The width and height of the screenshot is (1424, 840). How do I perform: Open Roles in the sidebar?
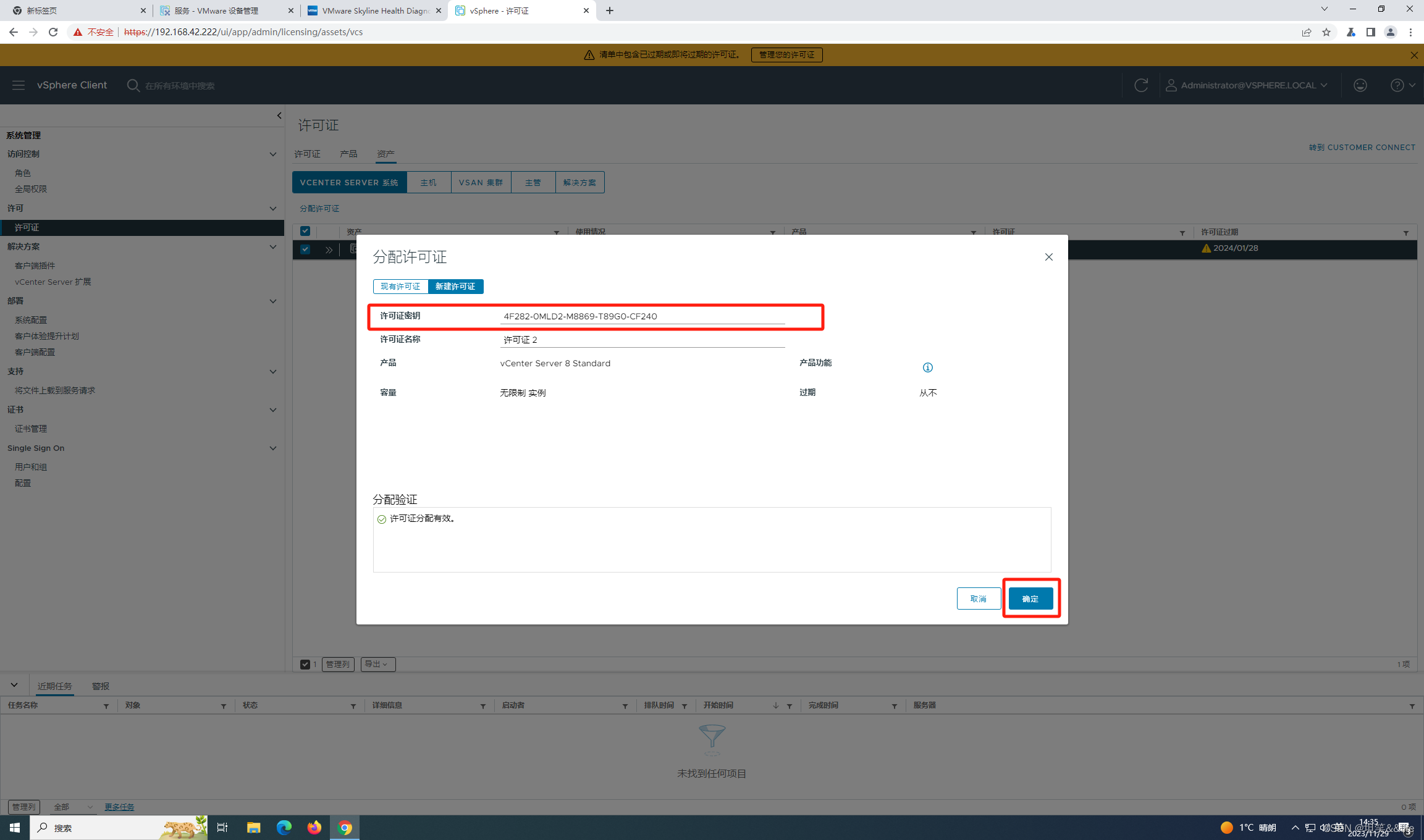[x=23, y=173]
